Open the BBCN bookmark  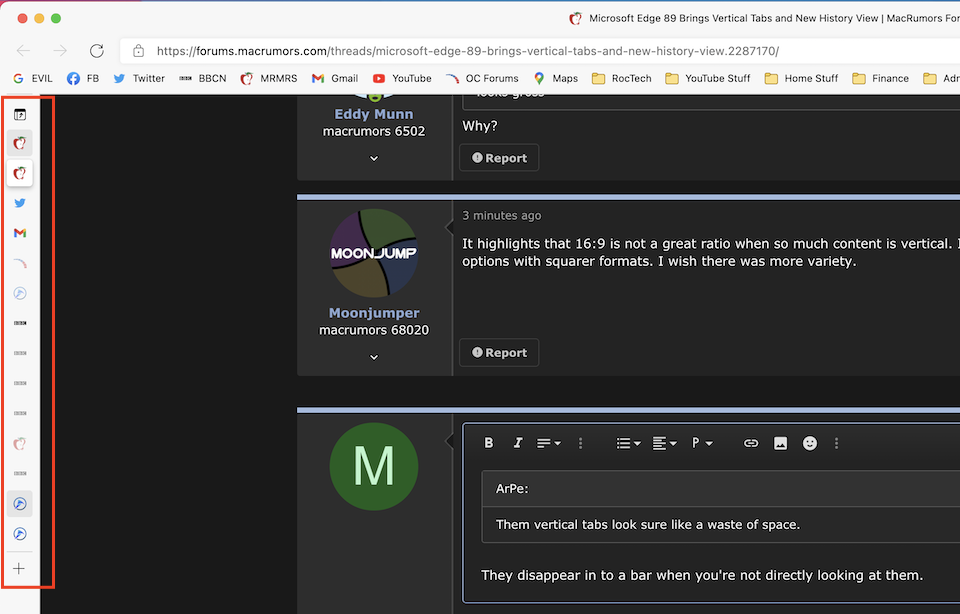[203, 78]
